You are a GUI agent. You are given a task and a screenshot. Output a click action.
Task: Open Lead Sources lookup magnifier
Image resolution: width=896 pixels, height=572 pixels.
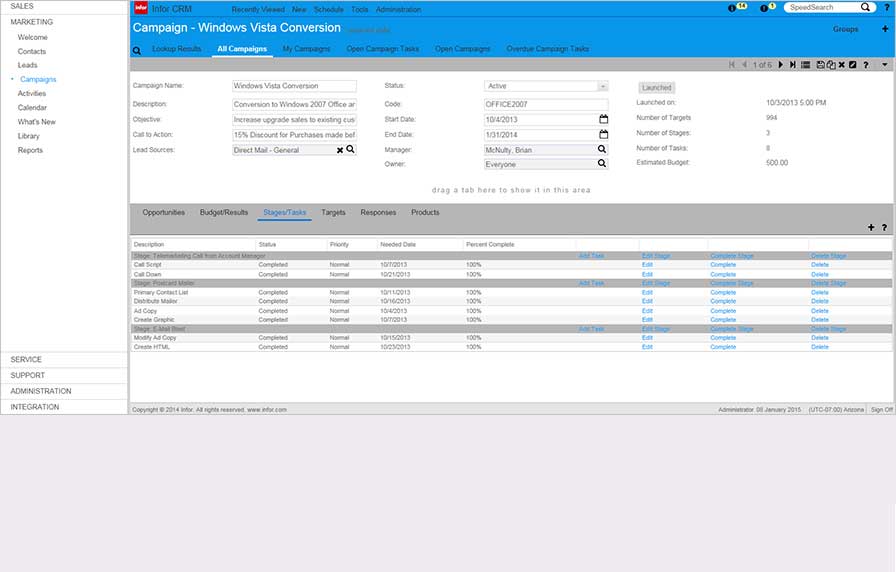tap(350, 149)
